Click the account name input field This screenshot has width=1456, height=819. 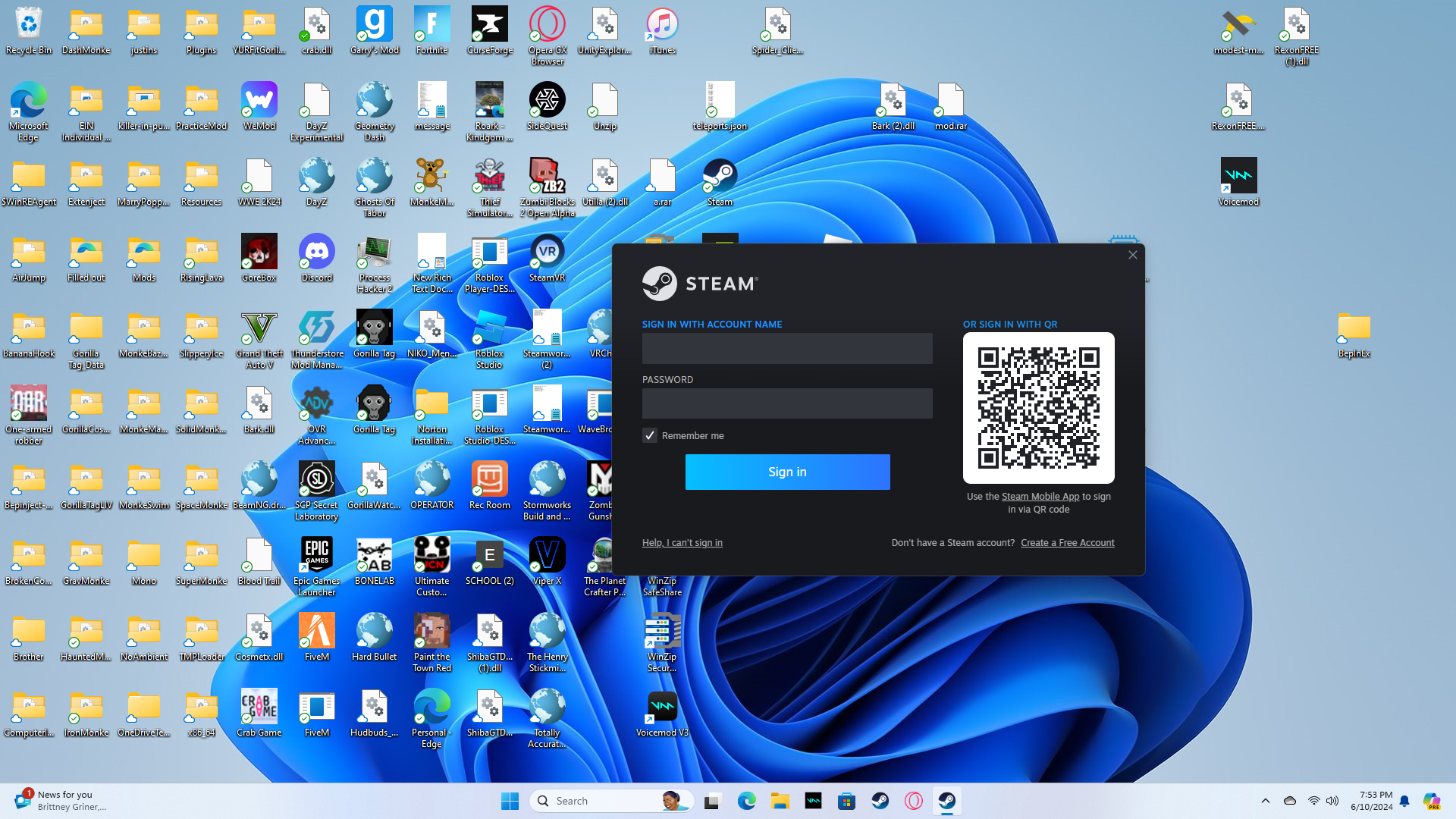pyautogui.click(x=787, y=349)
